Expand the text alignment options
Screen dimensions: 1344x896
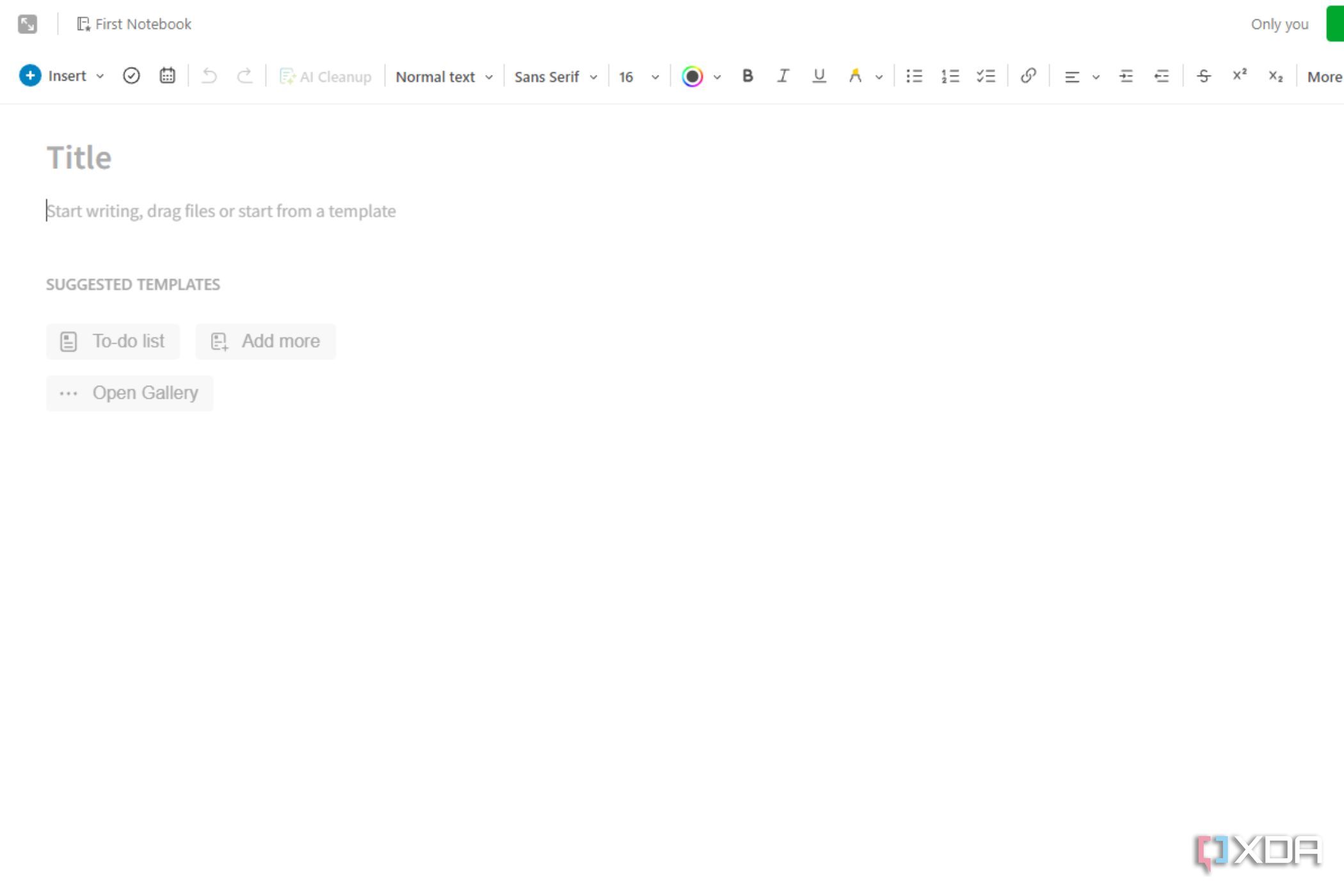[1097, 76]
